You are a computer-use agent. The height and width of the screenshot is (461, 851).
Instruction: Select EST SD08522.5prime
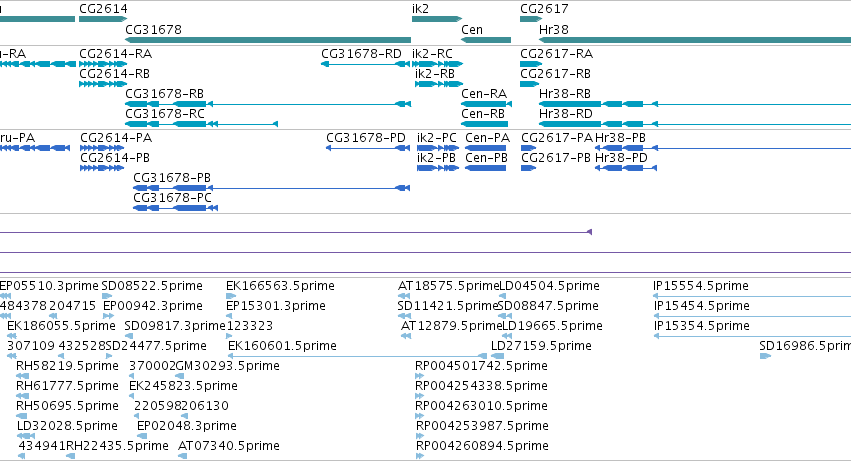152,286
